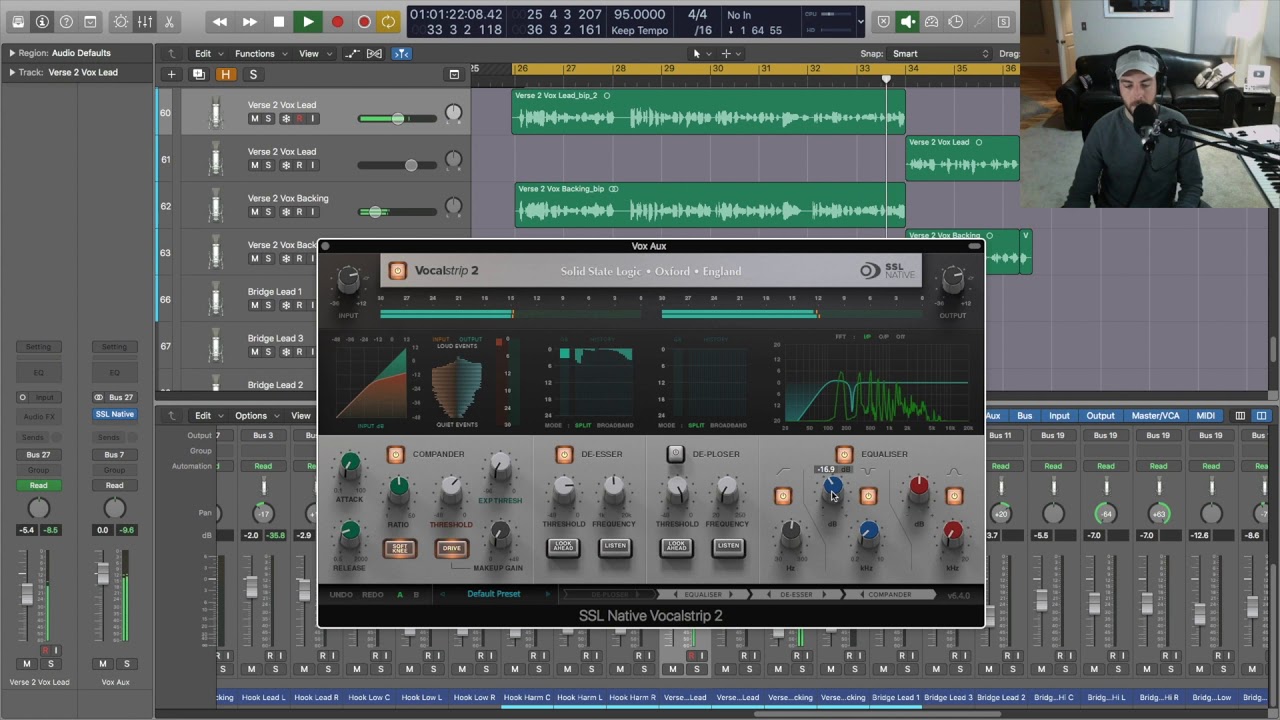1280x720 pixels.
Task: Open the Mixer from the control bar
Action: click(145, 21)
